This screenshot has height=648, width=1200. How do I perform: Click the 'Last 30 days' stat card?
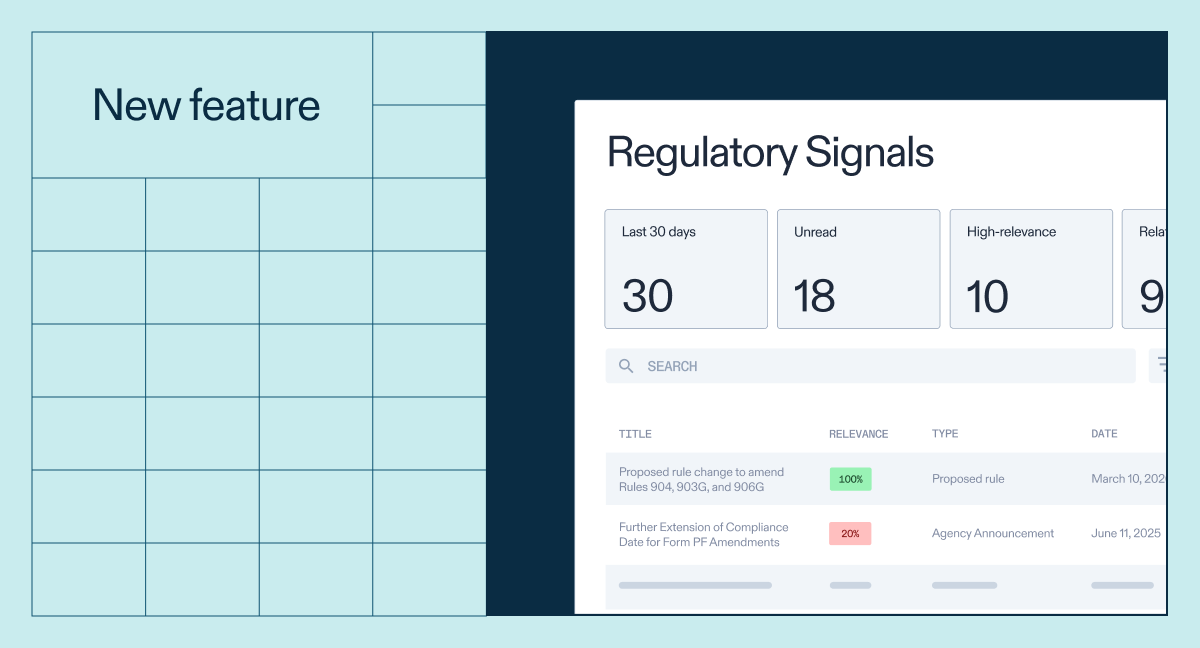pyautogui.click(x=685, y=268)
